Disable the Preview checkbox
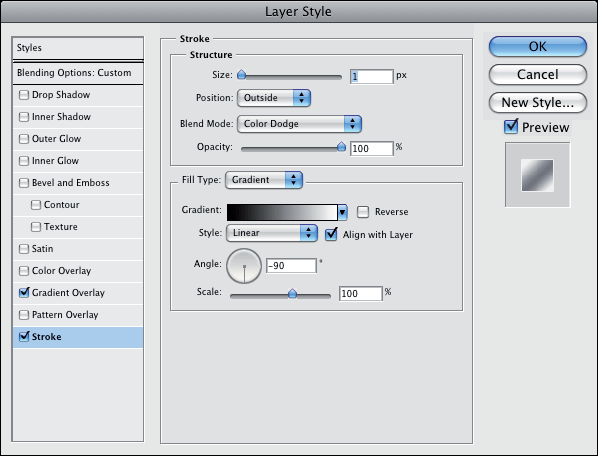Viewport: 598px width, 456px height. coord(511,127)
